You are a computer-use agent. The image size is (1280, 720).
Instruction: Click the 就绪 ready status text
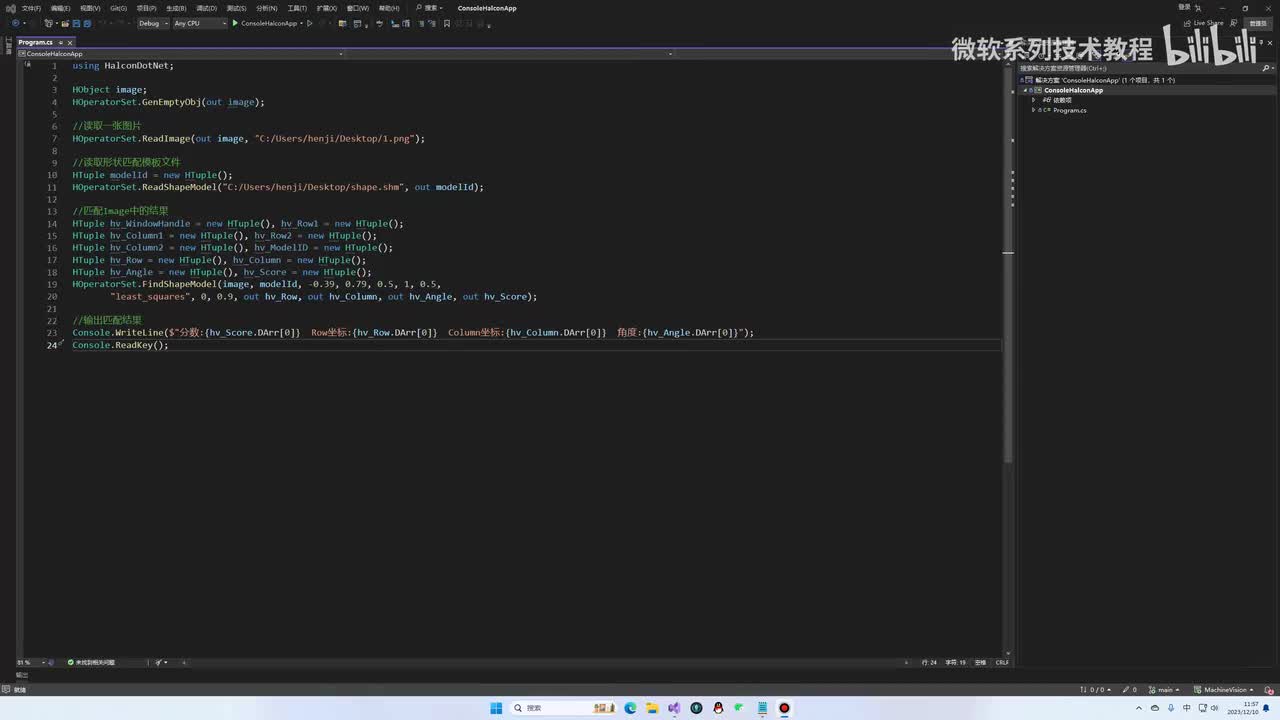(19, 690)
